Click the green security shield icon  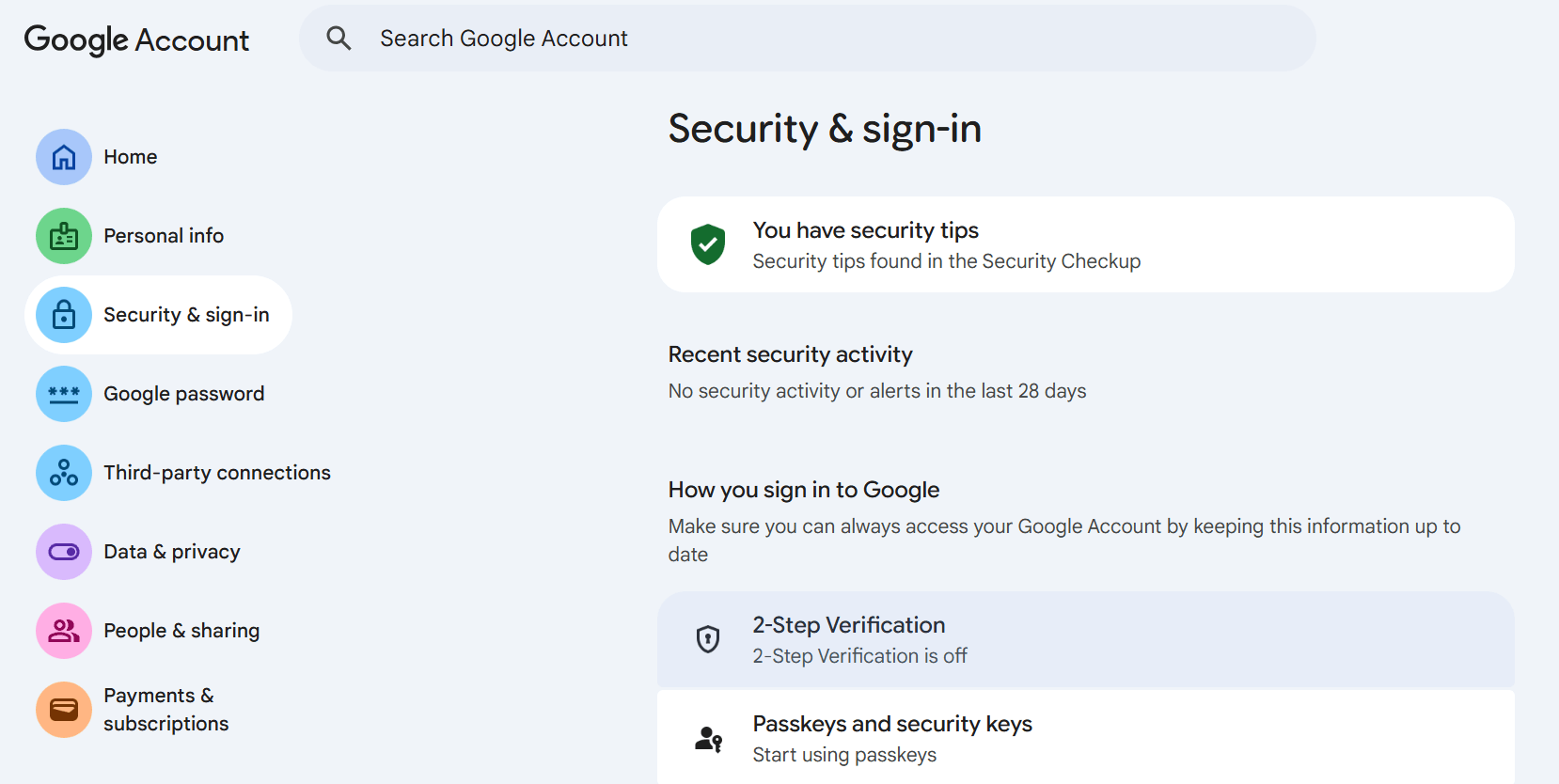point(708,244)
